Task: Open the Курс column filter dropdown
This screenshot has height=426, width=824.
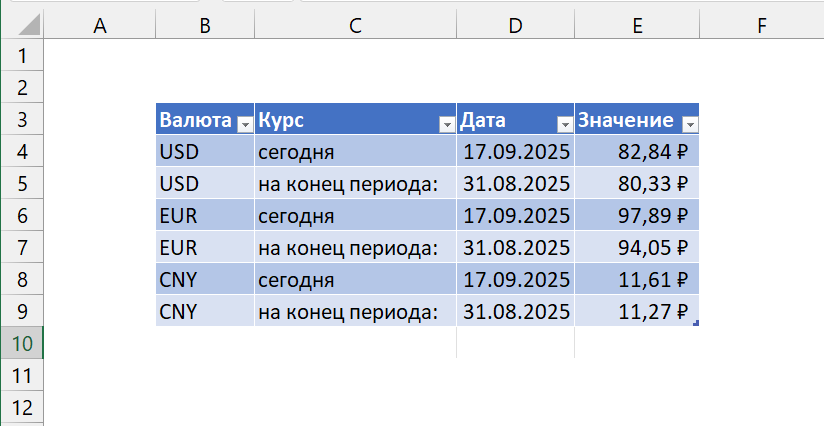Action: point(447,124)
